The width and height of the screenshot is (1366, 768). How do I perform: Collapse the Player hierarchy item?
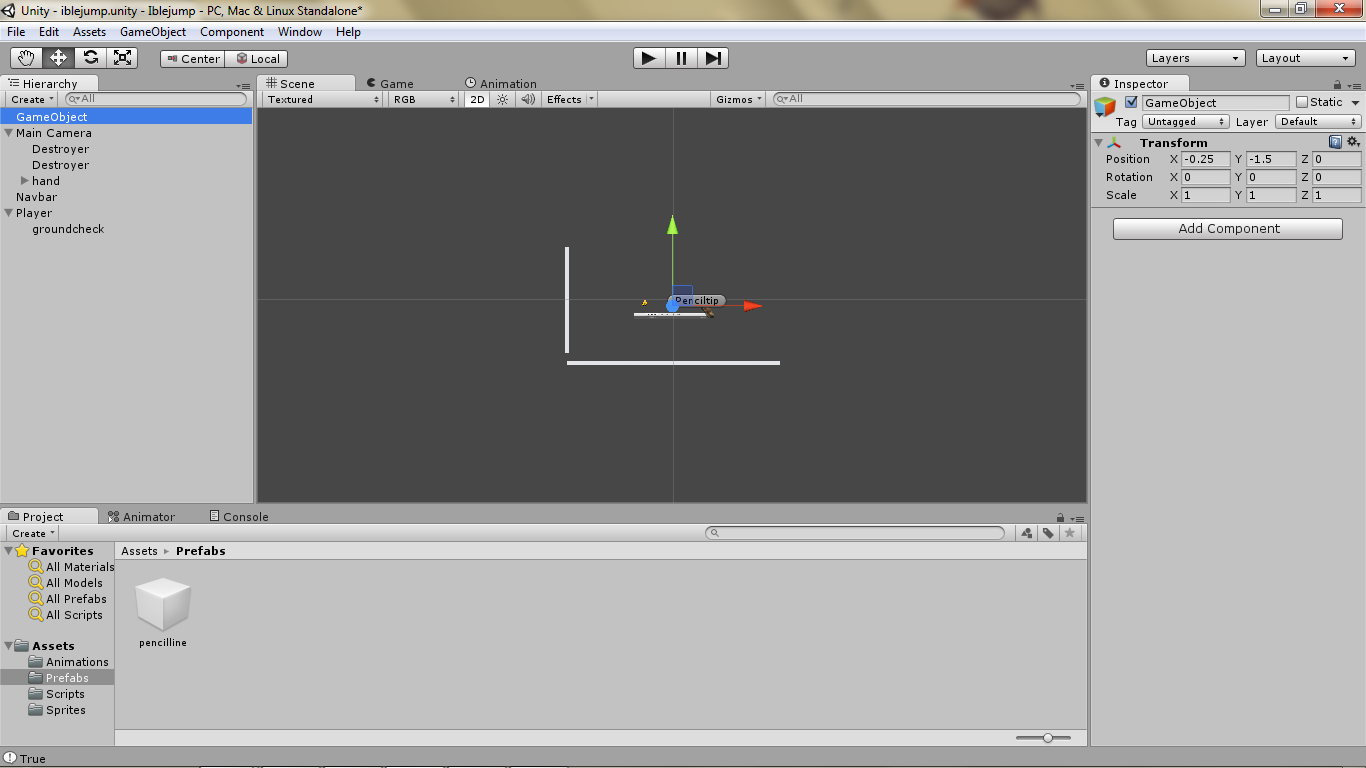[9, 213]
